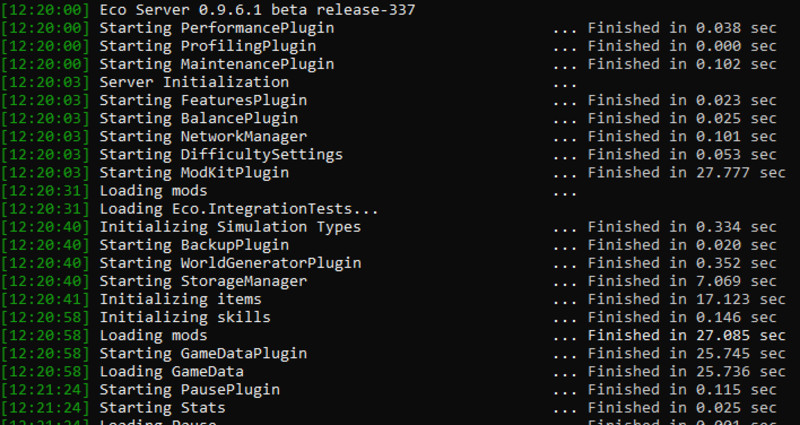The width and height of the screenshot is (800, 425).
Task: Click the Starting DifficultySettings entry
Action: 221,155
